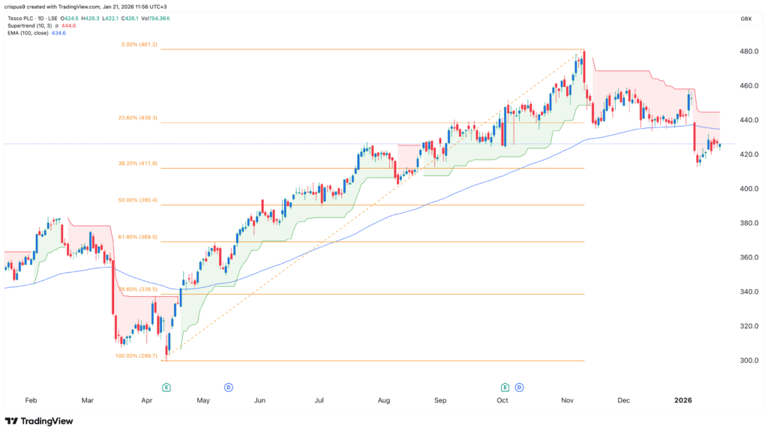This screenshot has width=768, height=434.
Task: Click the Sep label on time axis
Action: point(440,400)
